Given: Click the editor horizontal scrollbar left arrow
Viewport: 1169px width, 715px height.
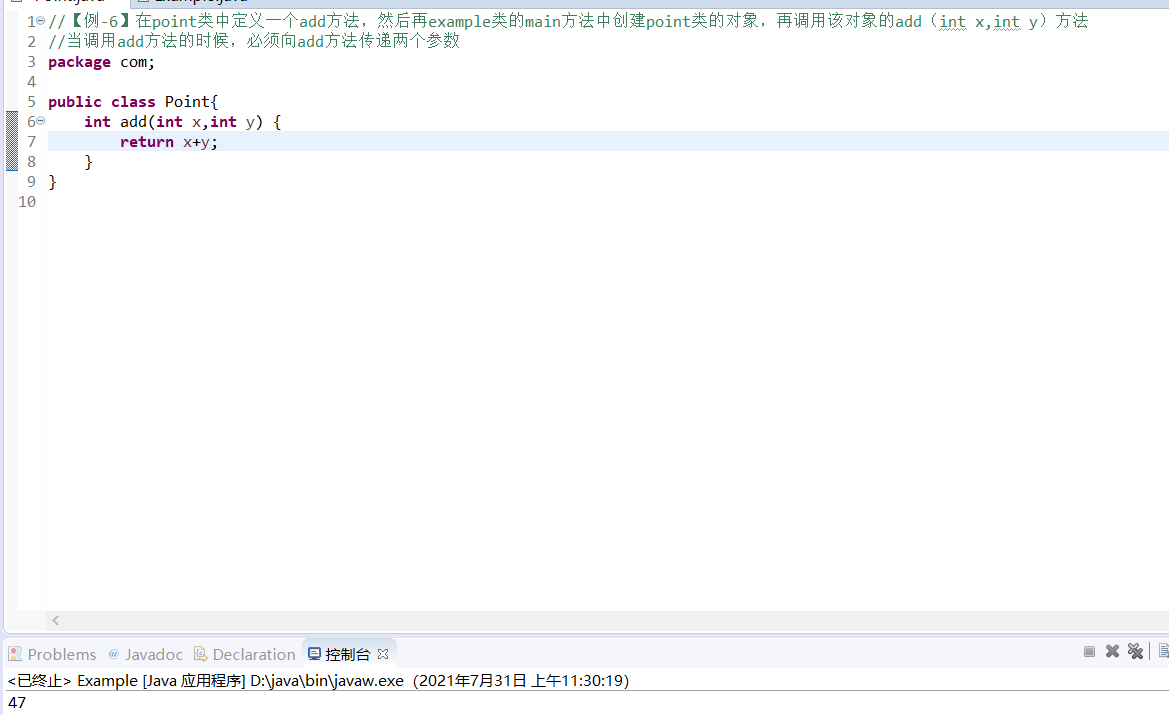Looking at the screenshot, I should click(56, 620).
